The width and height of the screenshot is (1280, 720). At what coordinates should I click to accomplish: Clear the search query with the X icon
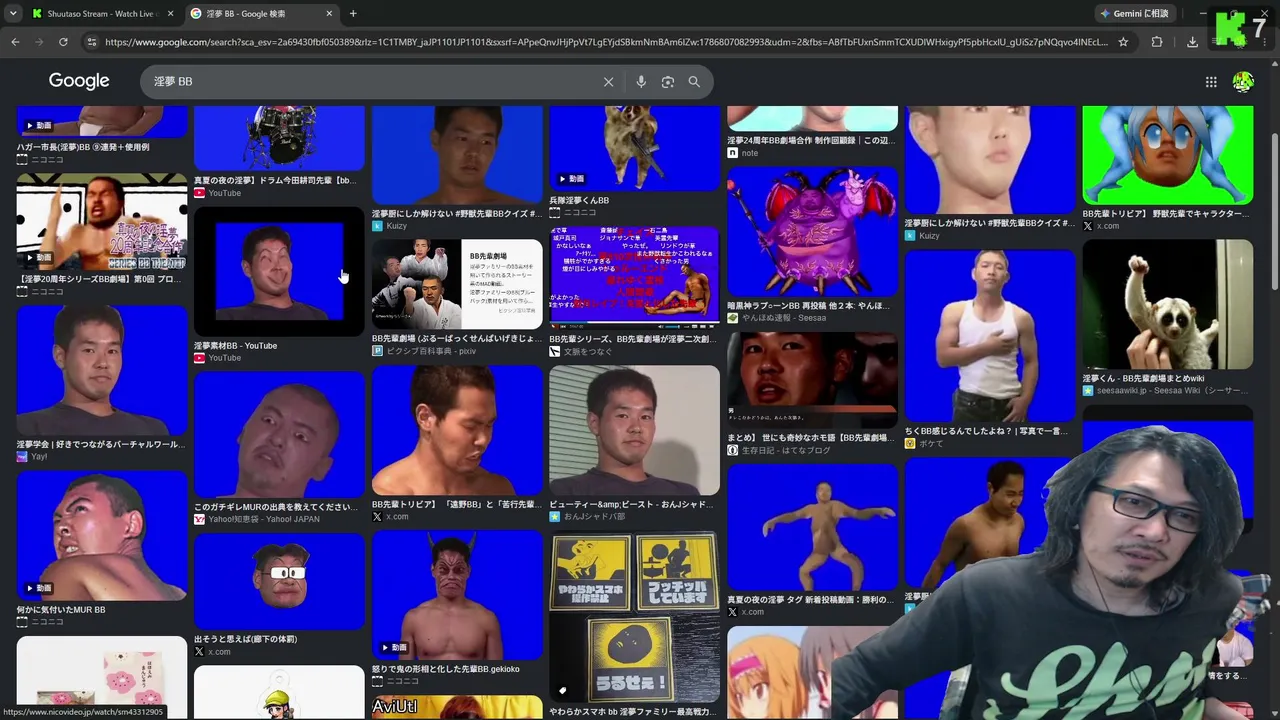coord(608,82)
